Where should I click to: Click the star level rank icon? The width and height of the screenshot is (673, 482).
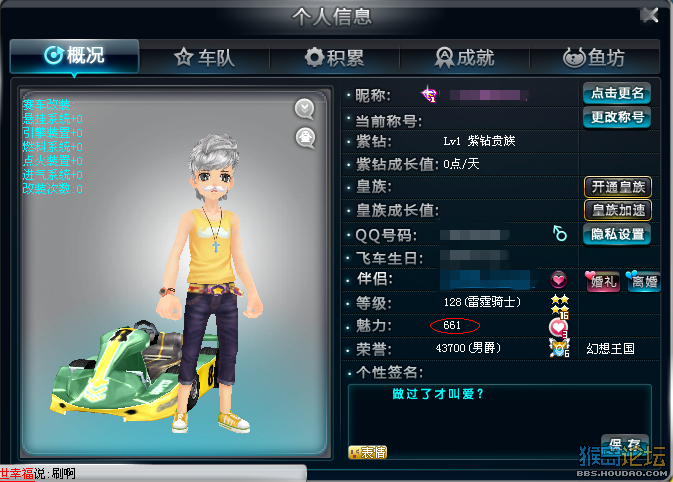coord(560,306)
